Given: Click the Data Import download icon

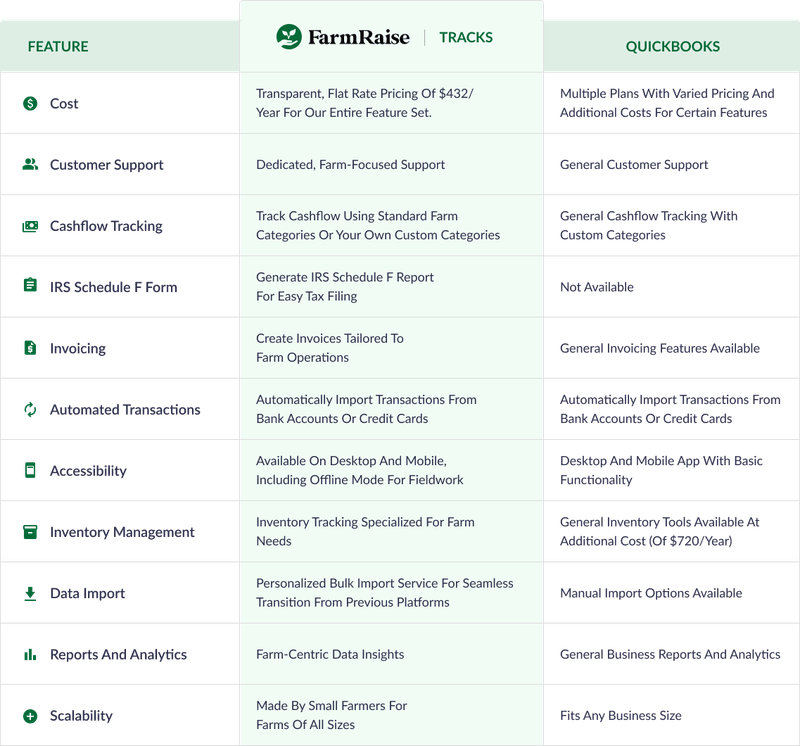Looking at the screenshot, I should click(31, 592).
